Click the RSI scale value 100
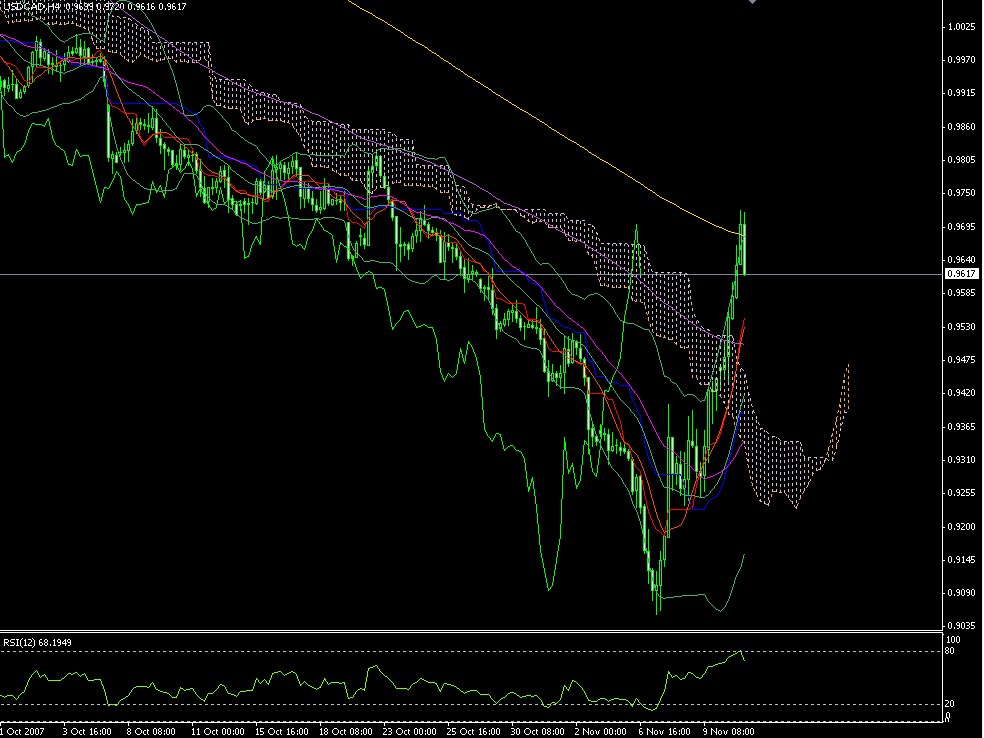This screenshot has height=738, width=984. coord(953,640)
